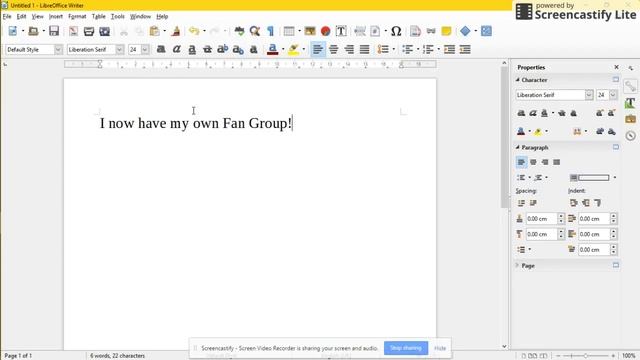Insert an image using the picture icon
The image size is (640, 360).
pyautogui.click(x=310, y=31)
